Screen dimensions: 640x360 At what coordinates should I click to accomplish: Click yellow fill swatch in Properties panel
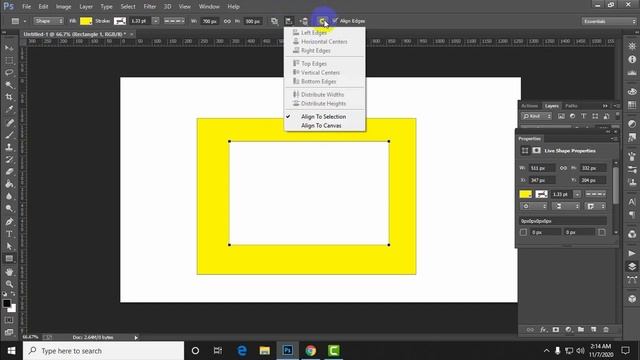point(526,194)
